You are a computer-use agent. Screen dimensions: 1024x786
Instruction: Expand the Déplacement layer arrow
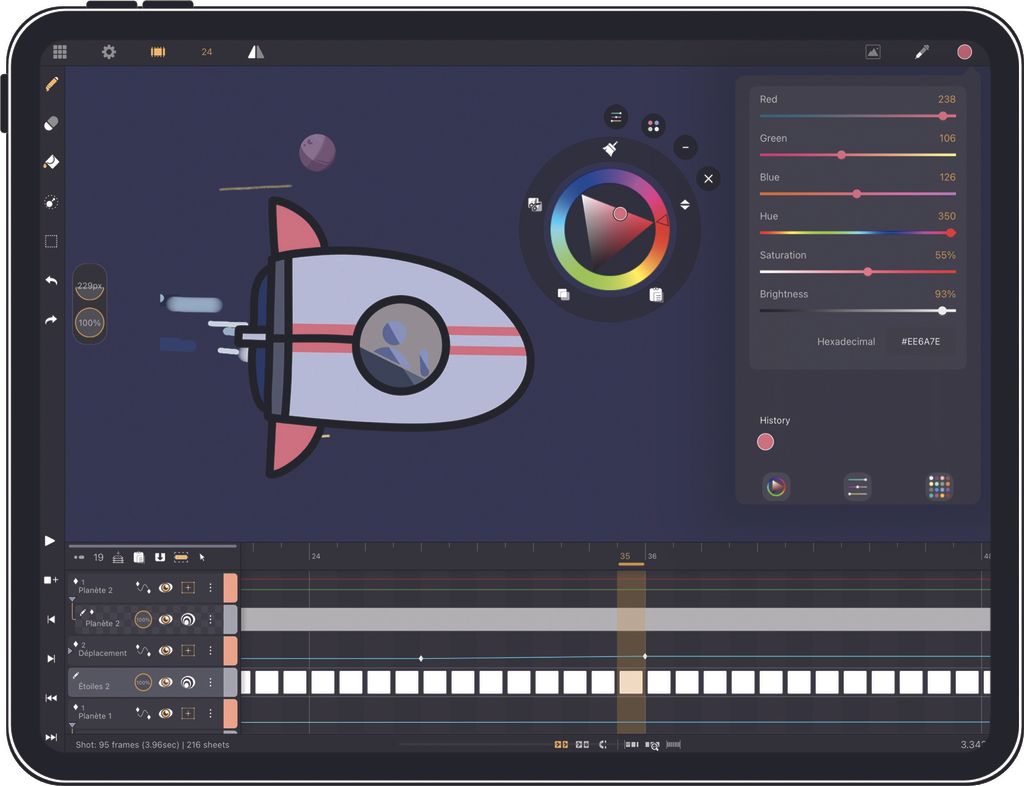click(x=70, y=650)
